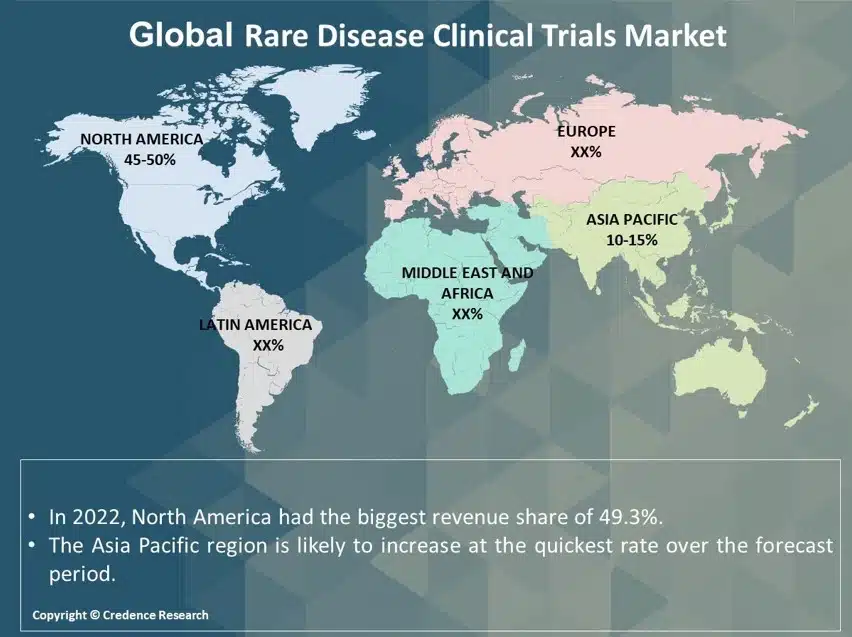Select the LATIN AMERICA region label

click(255, 325)
